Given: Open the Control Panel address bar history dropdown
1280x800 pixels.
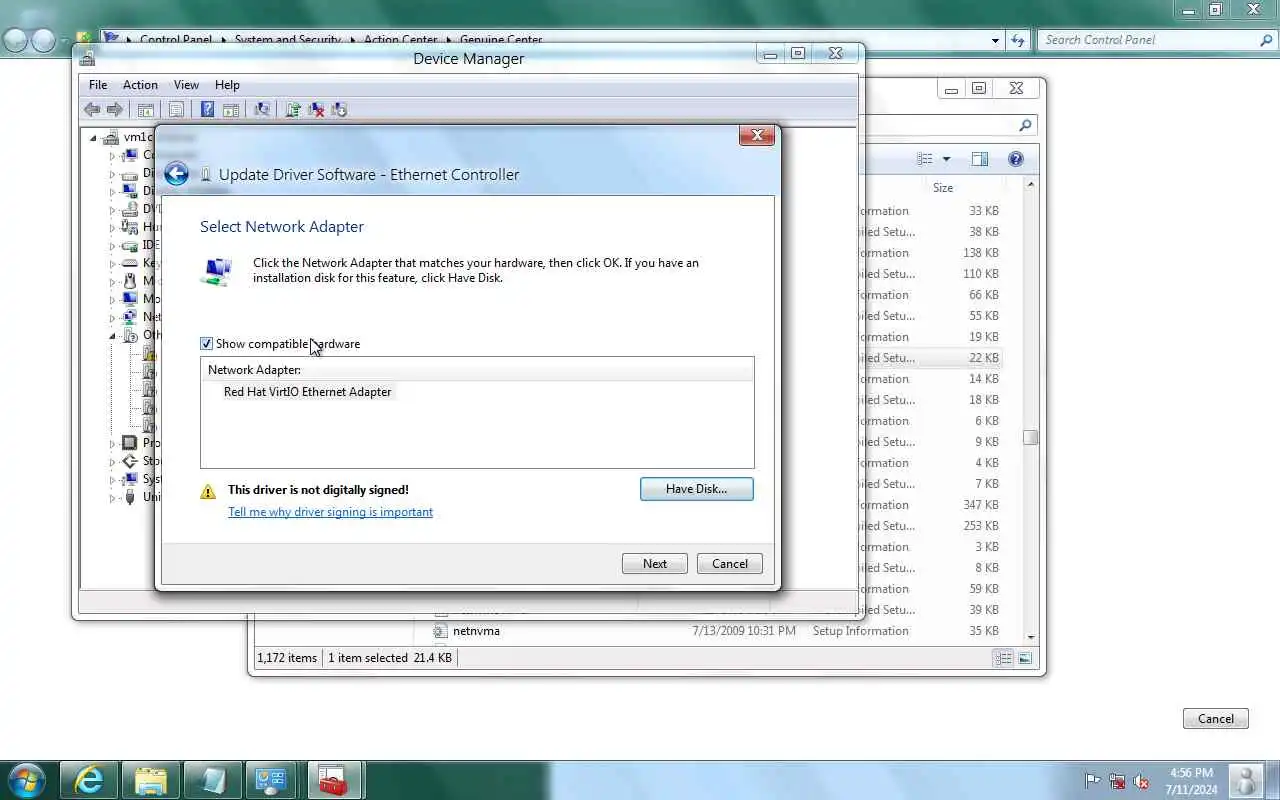Looking at the screenshot, I should (995, 41).
